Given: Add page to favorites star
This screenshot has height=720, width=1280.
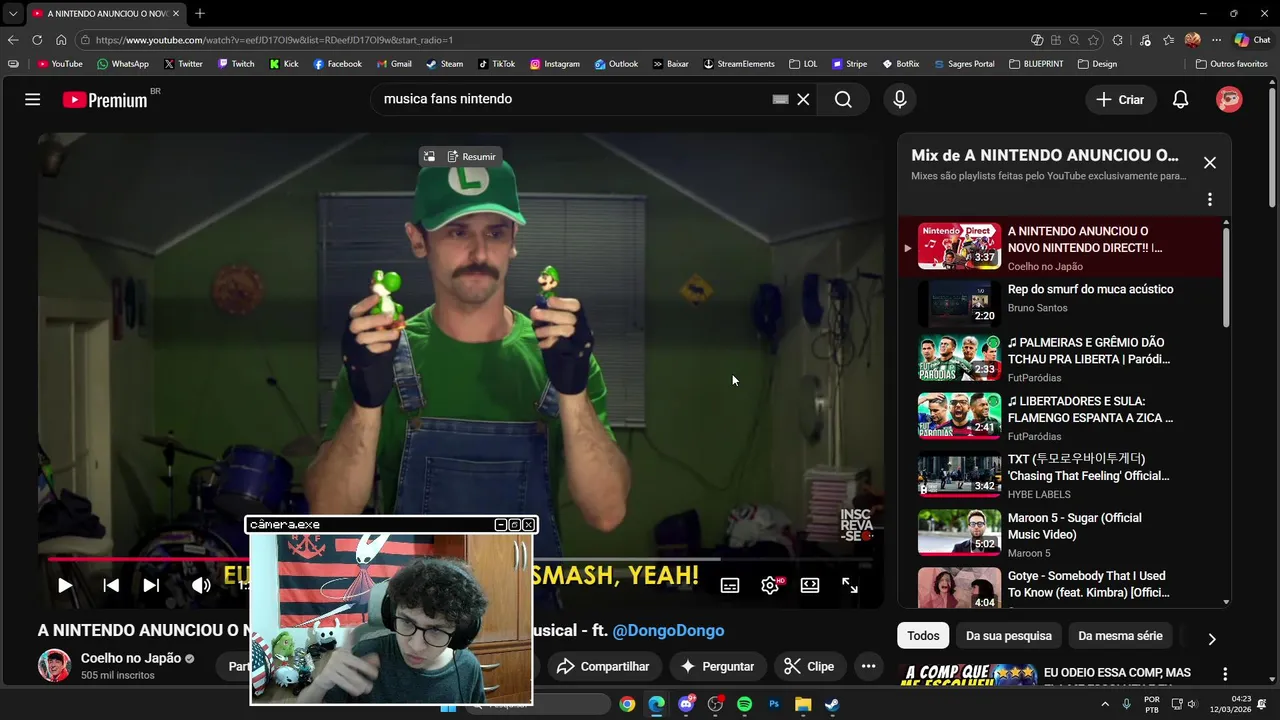Looking at the screenshot, I should pyautogui.click(x=1093, y=40).
